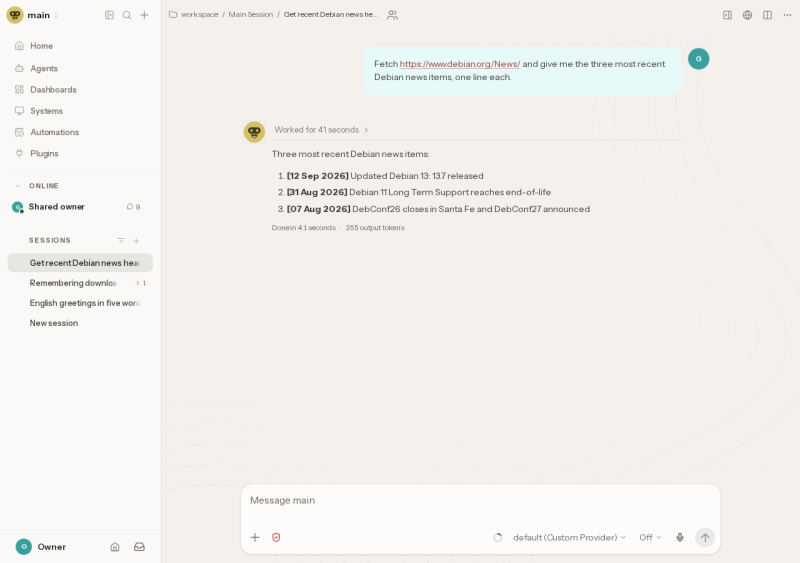This screenshot has height=563, width=800.
Task: Open the Systems page
Action: click(80, 111)
